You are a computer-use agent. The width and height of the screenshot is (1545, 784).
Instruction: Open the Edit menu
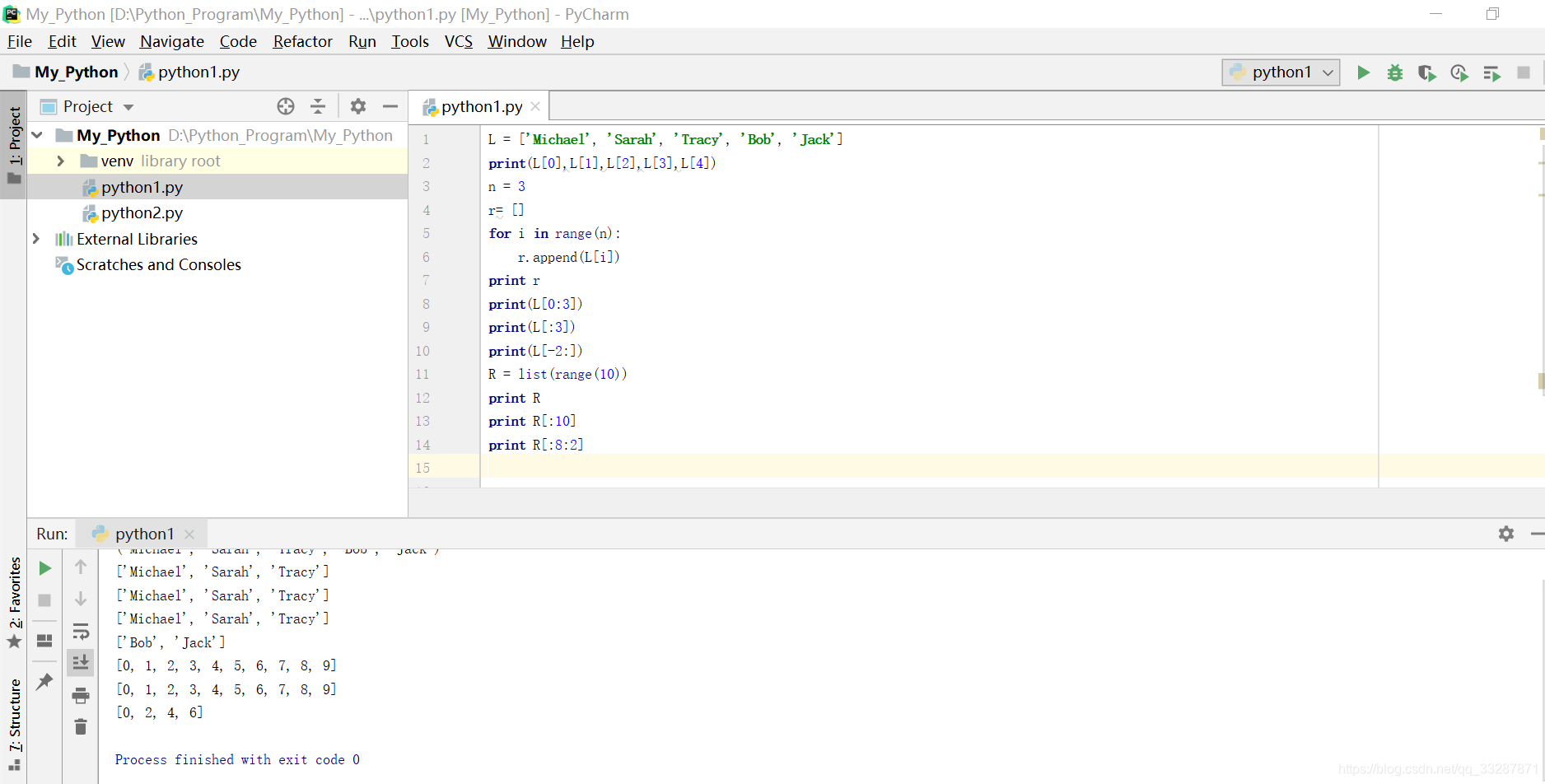[x=62, y=41]
